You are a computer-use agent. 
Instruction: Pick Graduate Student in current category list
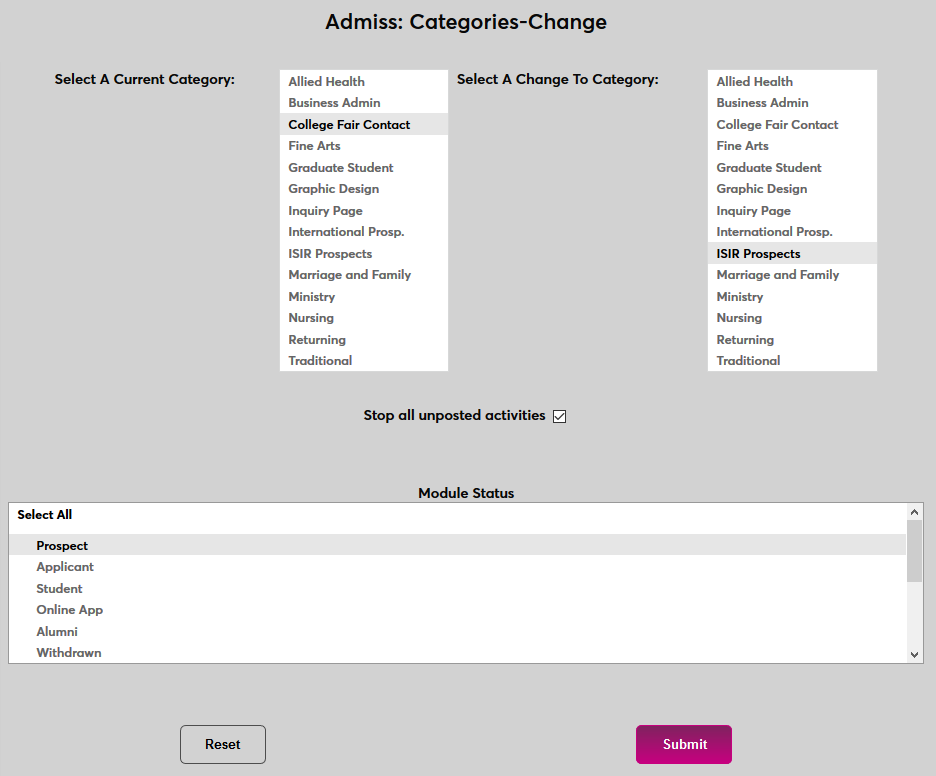tap(341, 168)
